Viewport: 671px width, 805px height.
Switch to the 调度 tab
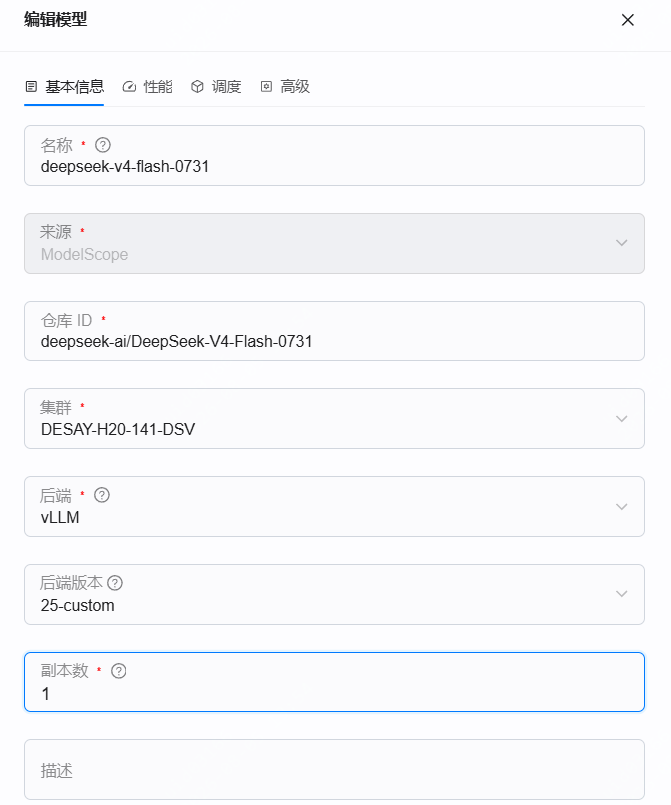point(216,87)
